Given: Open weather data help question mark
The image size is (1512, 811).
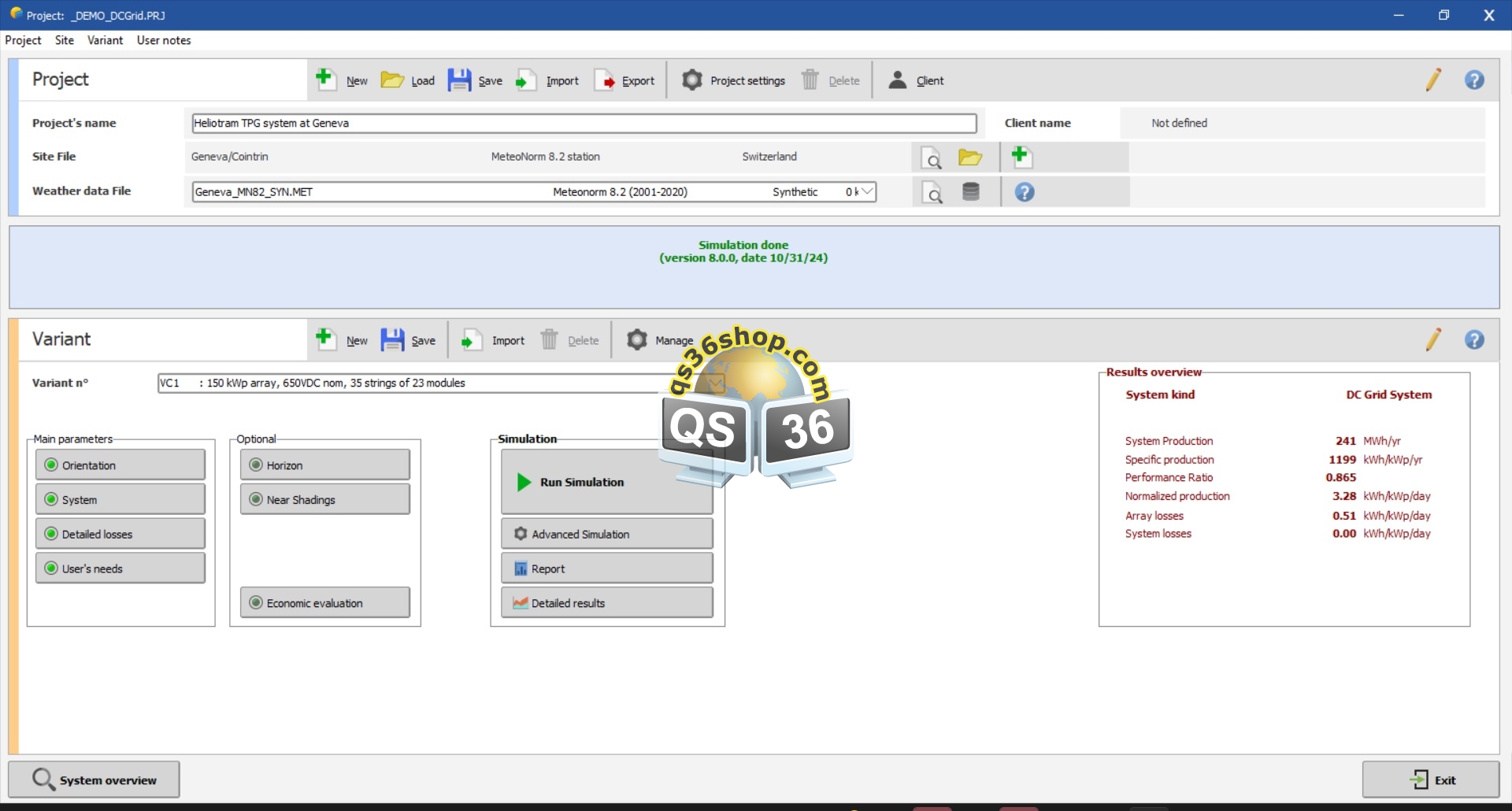Looking at the screenshot, I should (1025, 192).
